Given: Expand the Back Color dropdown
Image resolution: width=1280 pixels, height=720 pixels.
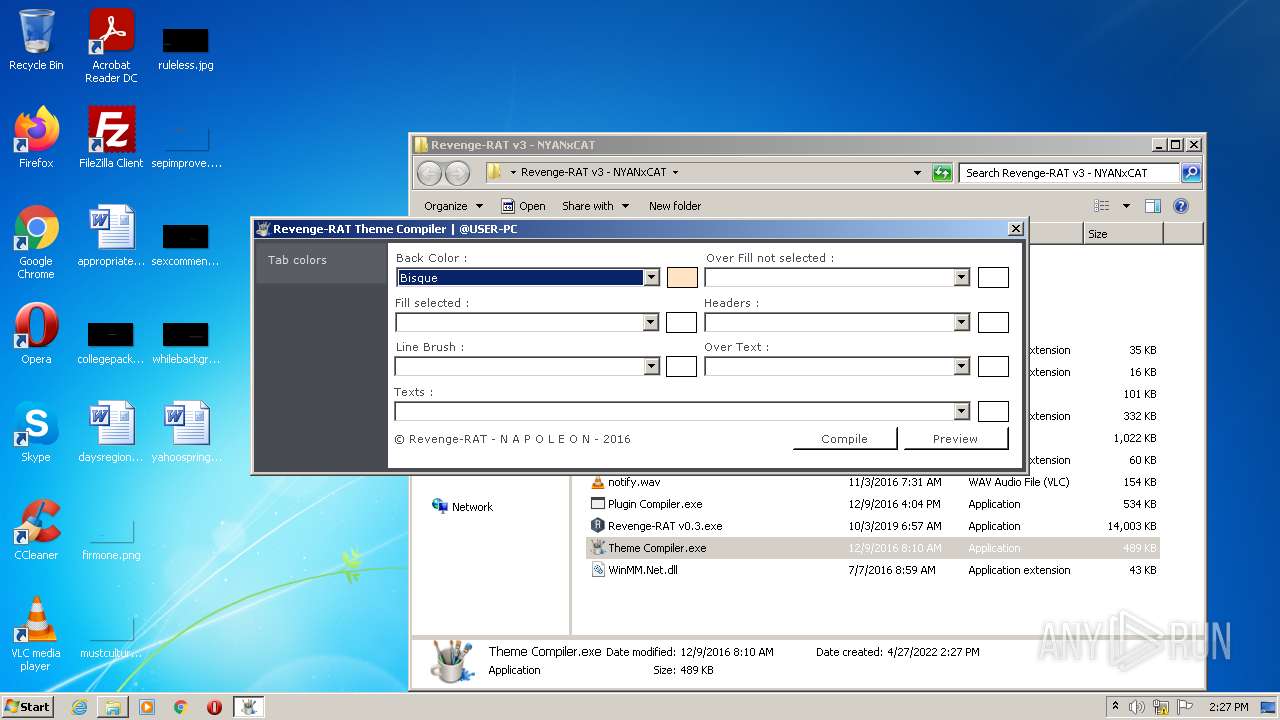Looking at the screenshot, I should [x=652, y=278].
